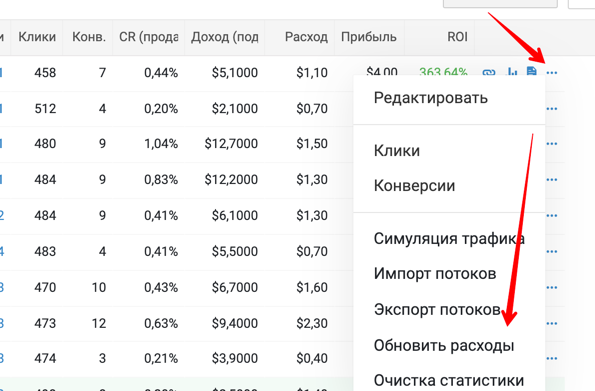Open three-dots menu for the 474 clicks row
Screen dimensions: 595x391
click(x=552, y=358)
